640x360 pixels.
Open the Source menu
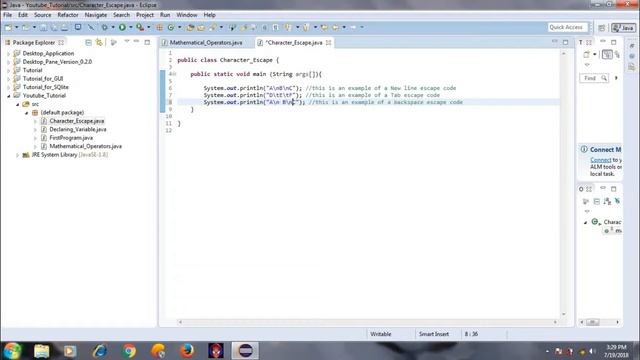coord(42,15)
